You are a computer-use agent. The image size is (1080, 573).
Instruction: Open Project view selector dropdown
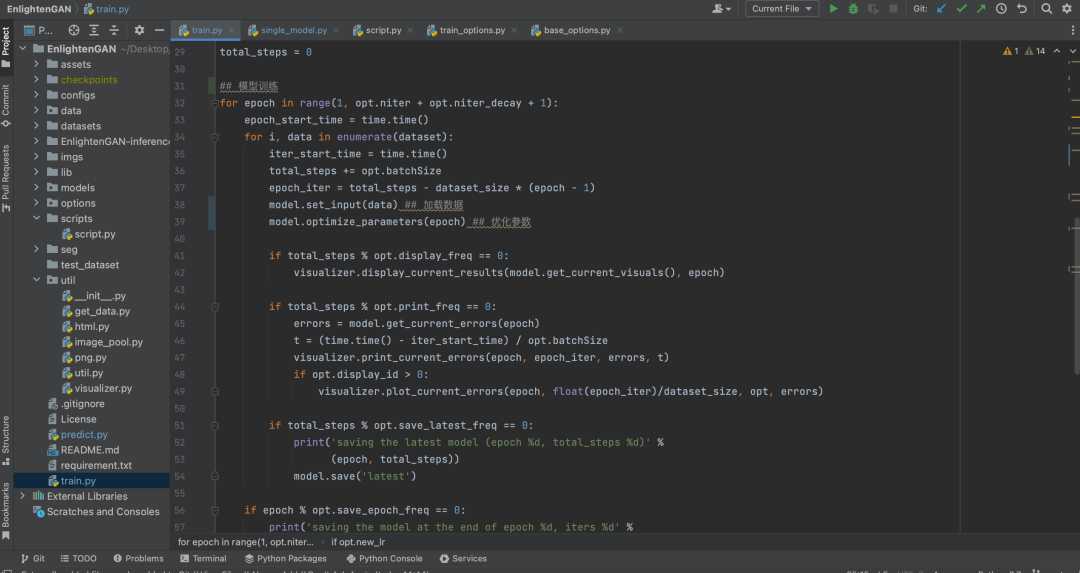click(39, 30)
